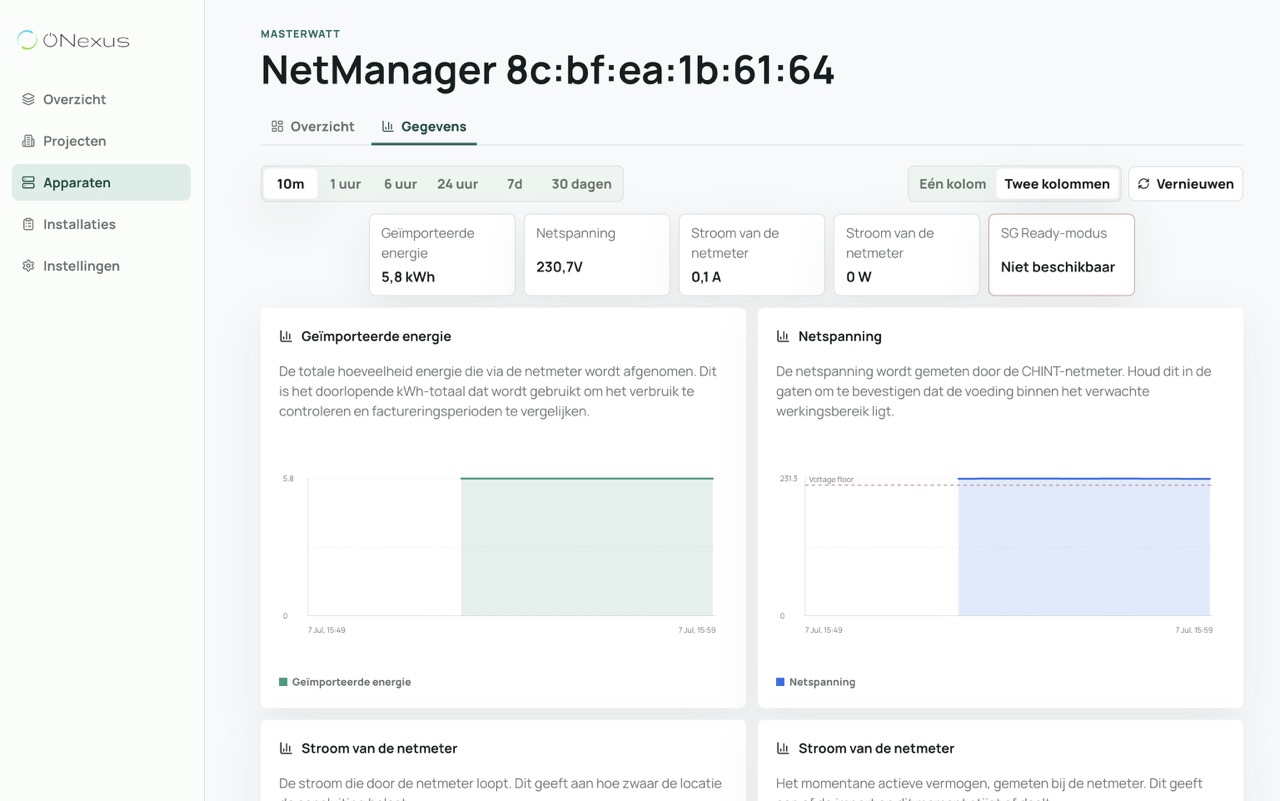The image size is (1280, 801).
Task: Open Instellingen in the sidebar
Action: [101, 266]
